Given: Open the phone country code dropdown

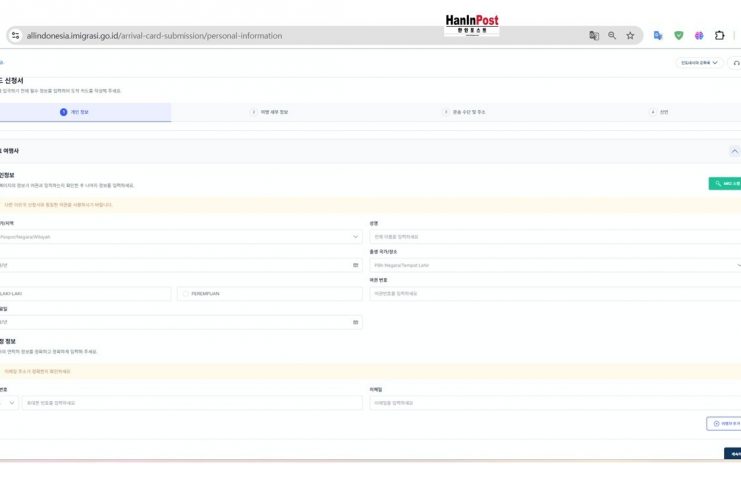Looking at the screenshot, I should (10, 402).
